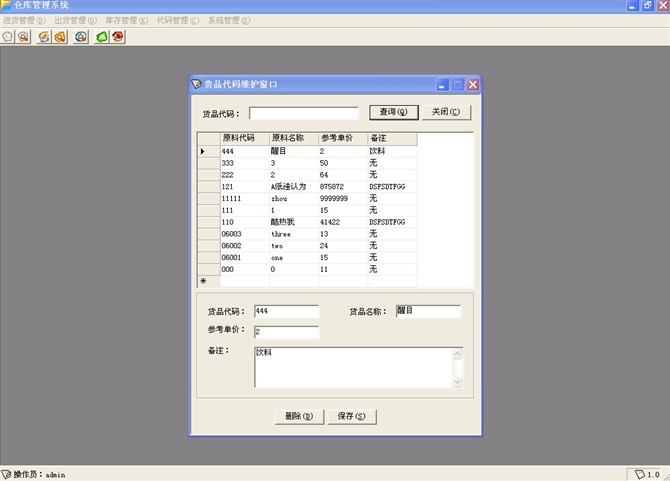Click the dialog title bar tag icon
670x481 pixels.
coord(197,84)
